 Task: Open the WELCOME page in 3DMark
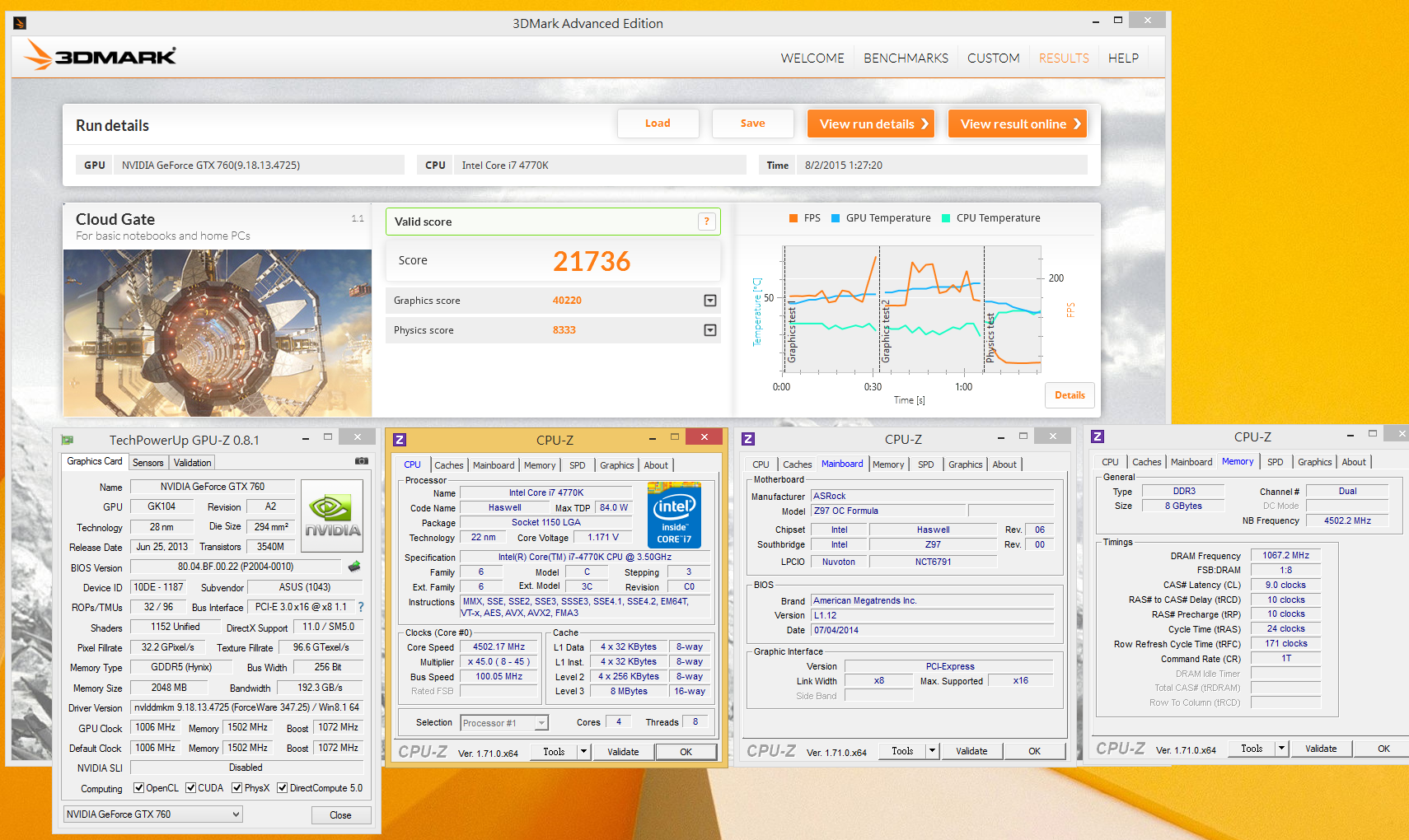pos(812,58)
